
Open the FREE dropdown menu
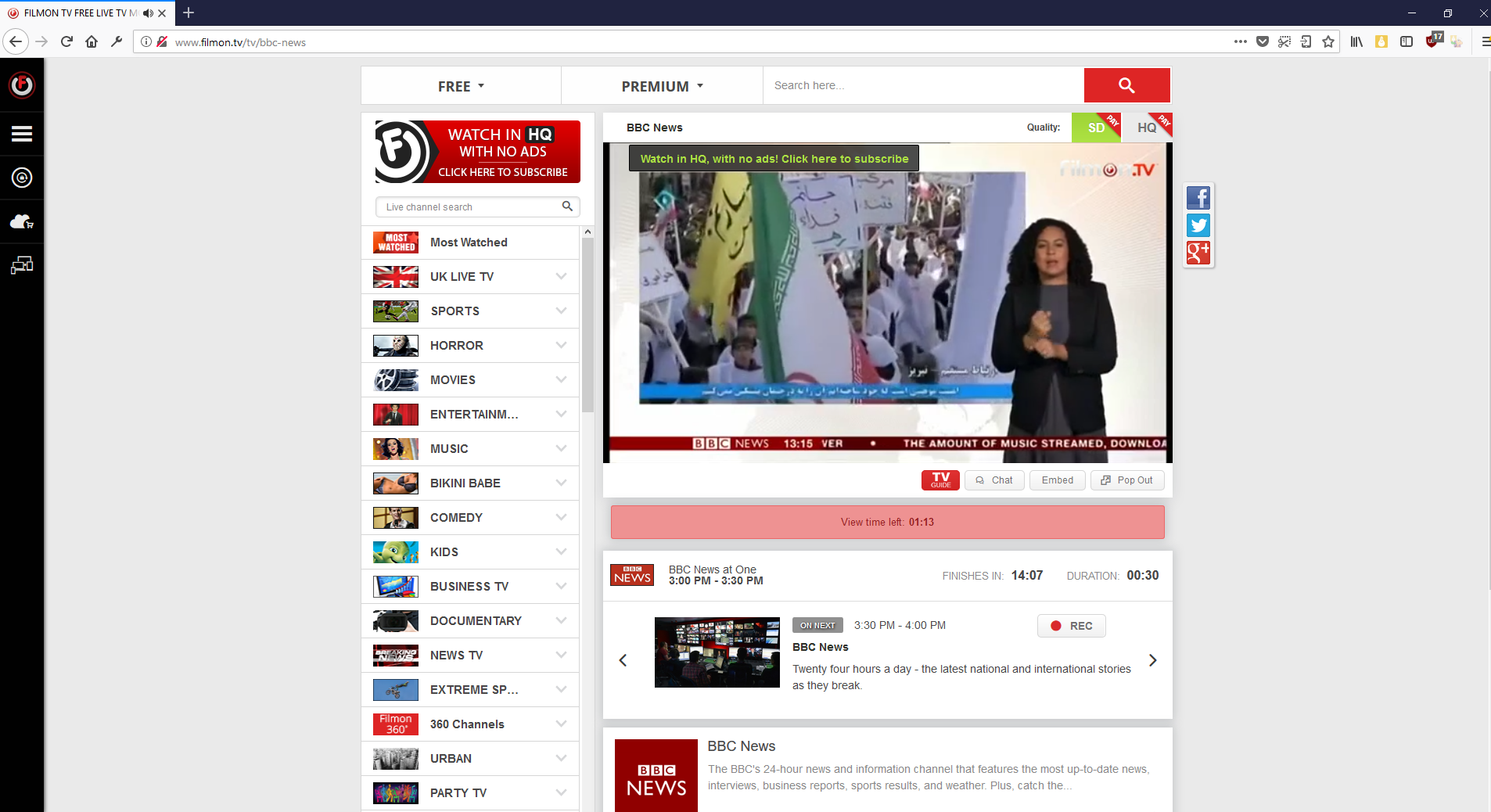pyautogui.click(x=460, y=86)
